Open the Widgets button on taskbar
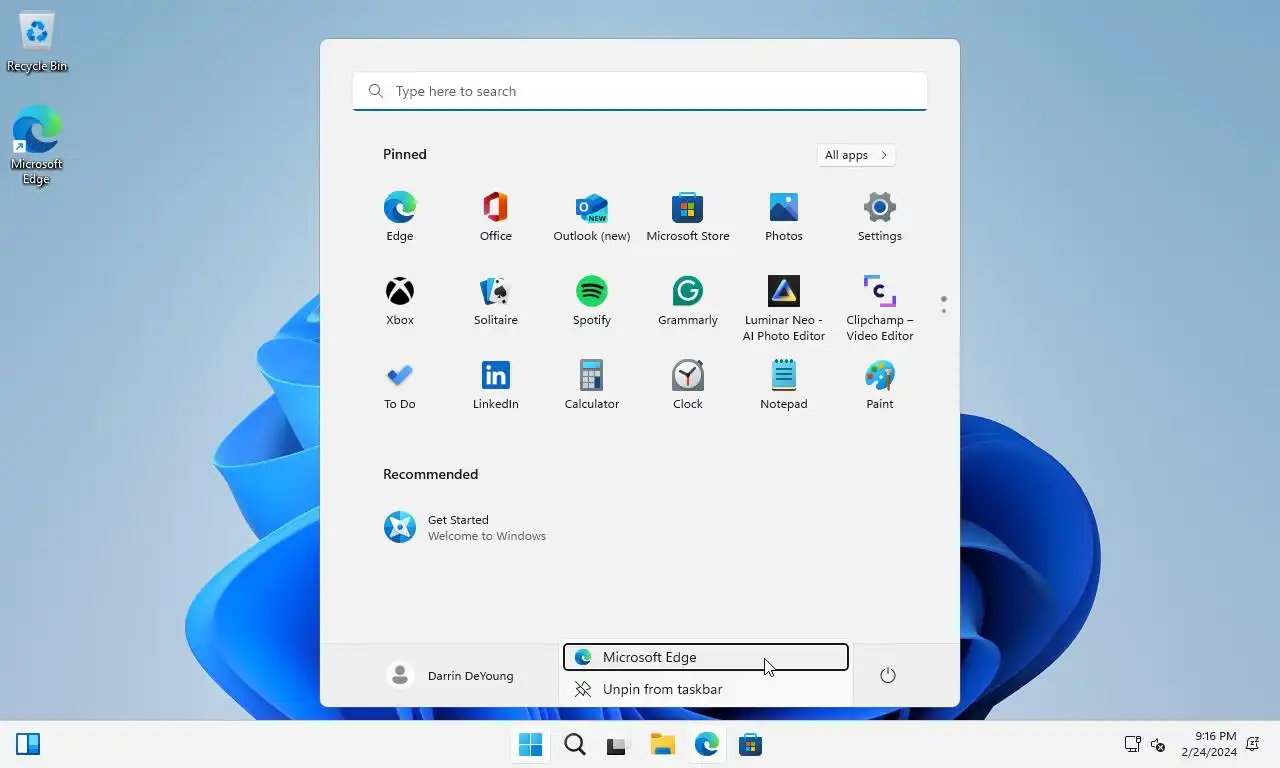Screen dimensions: 1280x768 [x=28, y=744]
